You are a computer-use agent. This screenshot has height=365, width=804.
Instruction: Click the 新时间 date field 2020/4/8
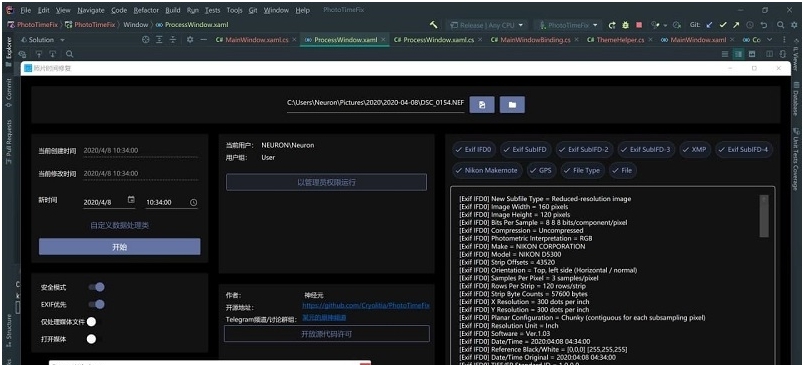109,202
